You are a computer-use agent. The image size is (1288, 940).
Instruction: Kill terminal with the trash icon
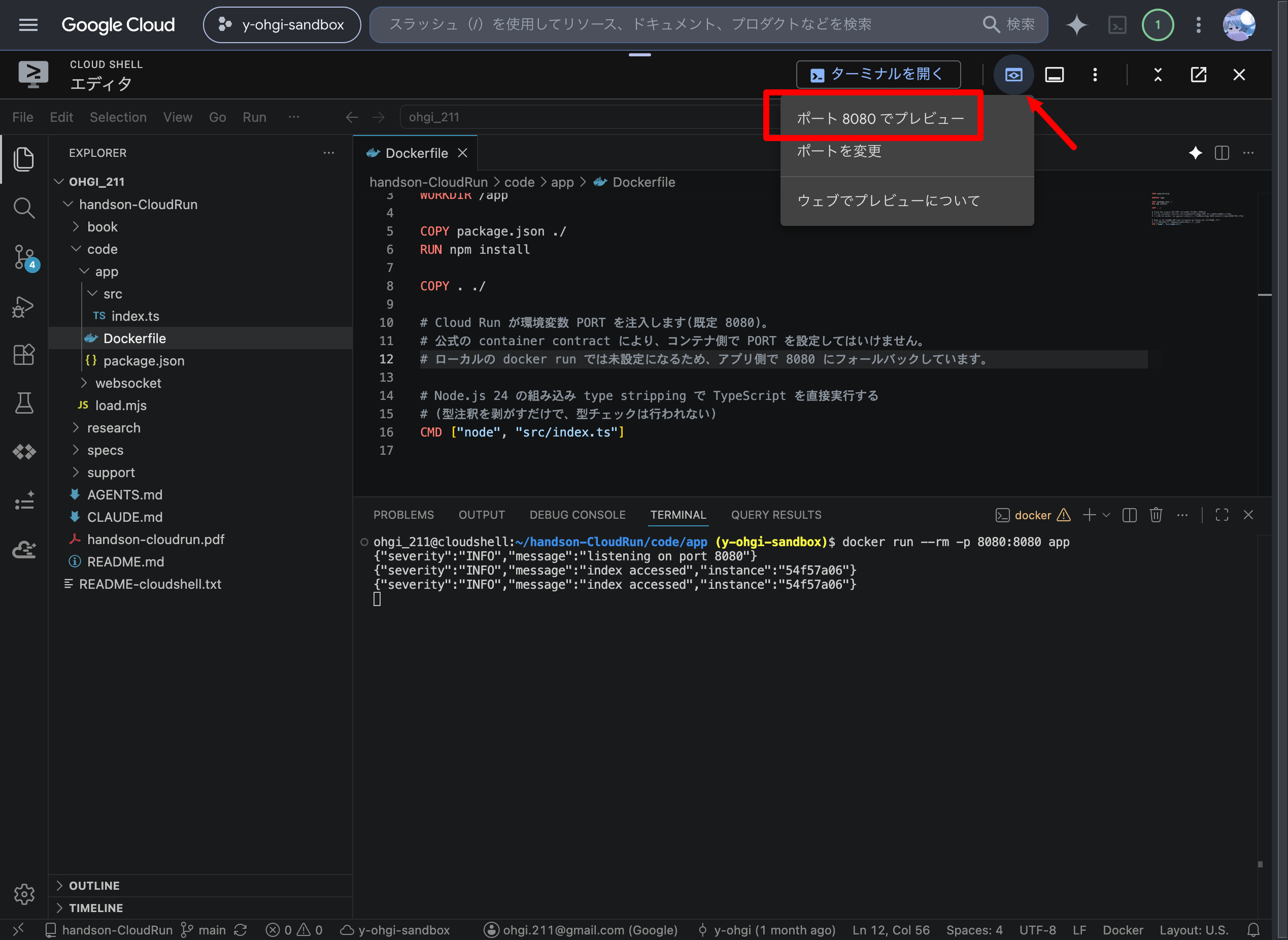pyautogui.click(x=1156, y=515)
